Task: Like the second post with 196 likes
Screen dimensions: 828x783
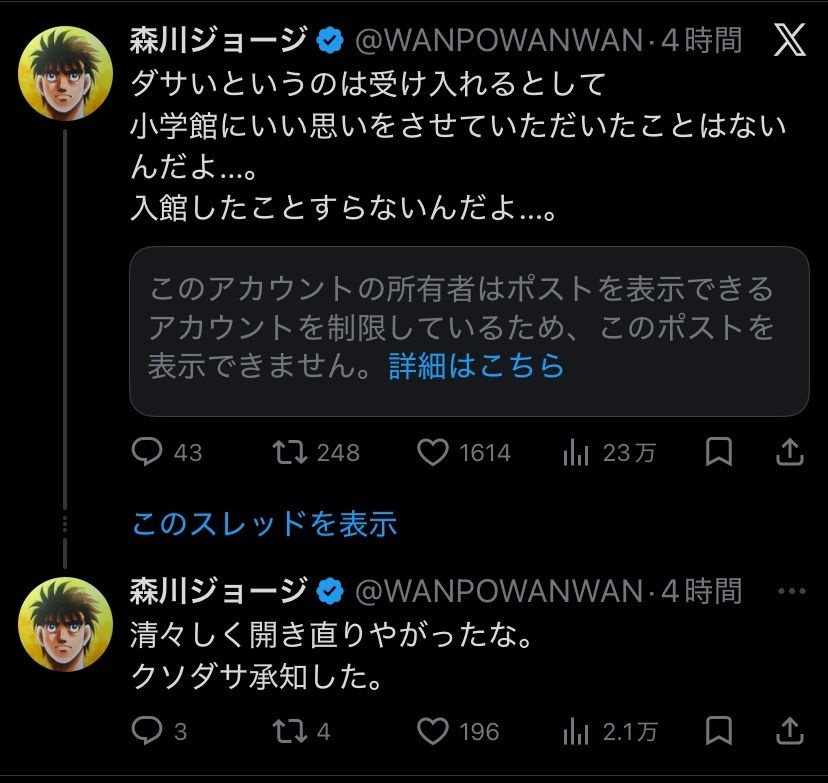Action: (x=432, y=731)
